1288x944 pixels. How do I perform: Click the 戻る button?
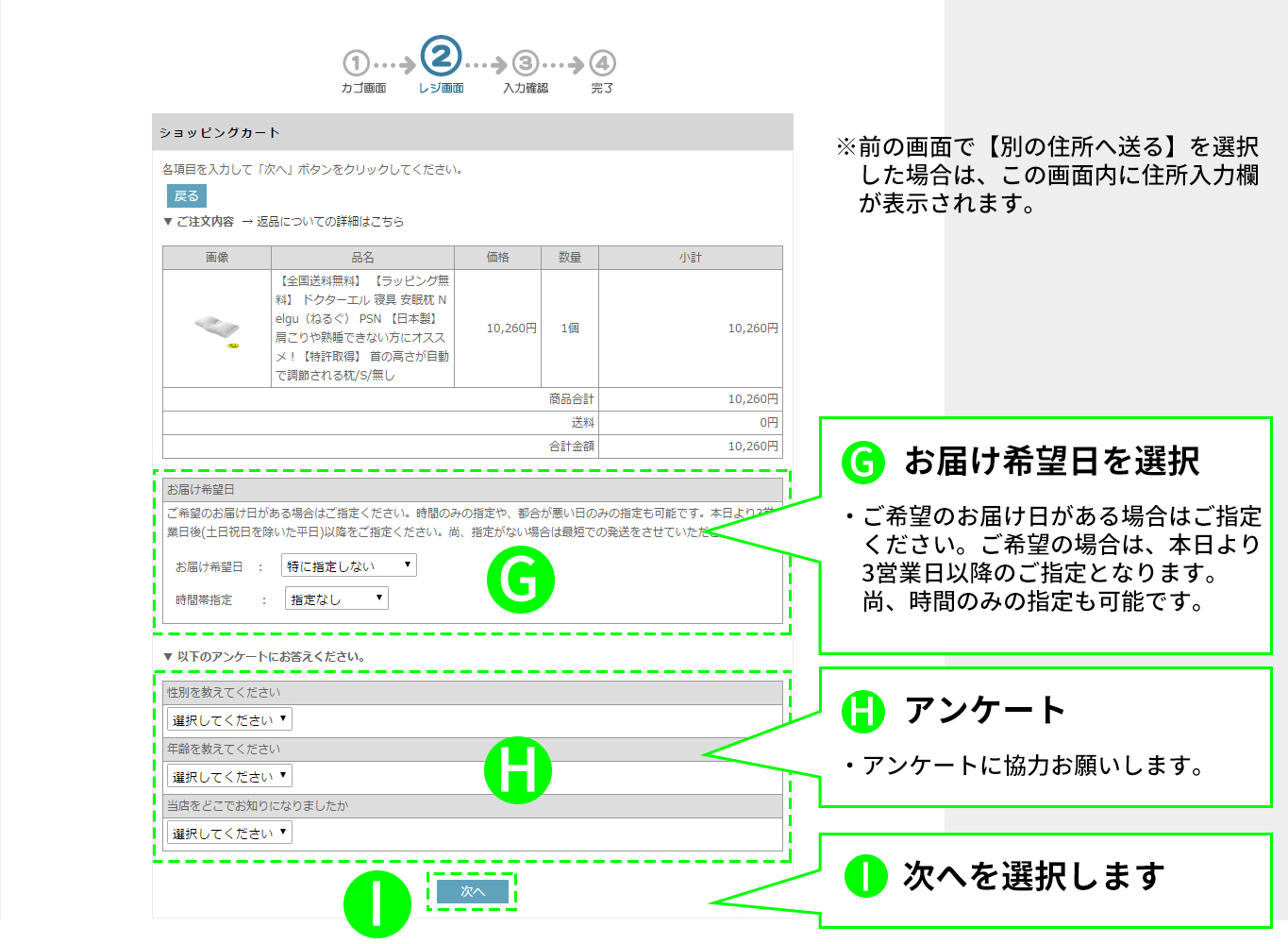click(x=185, y=195)
